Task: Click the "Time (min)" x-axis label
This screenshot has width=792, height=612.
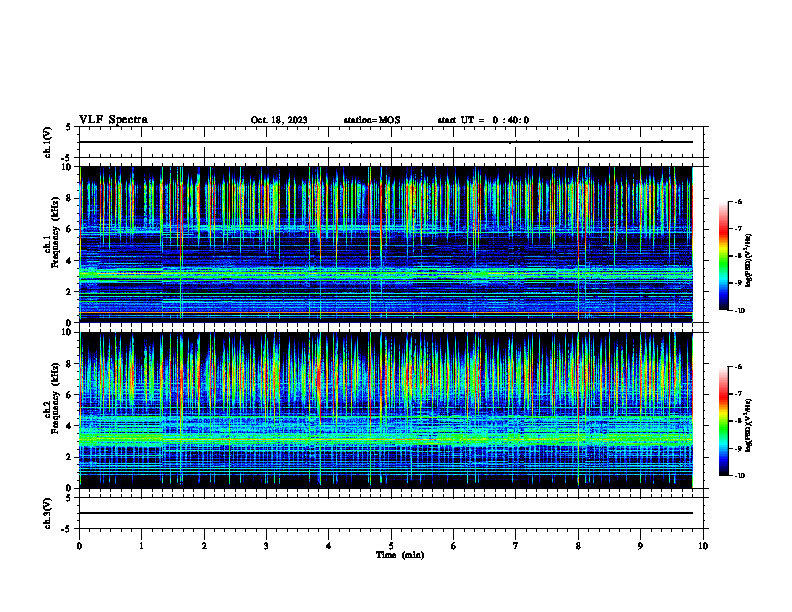Action: tap(400, 555)
